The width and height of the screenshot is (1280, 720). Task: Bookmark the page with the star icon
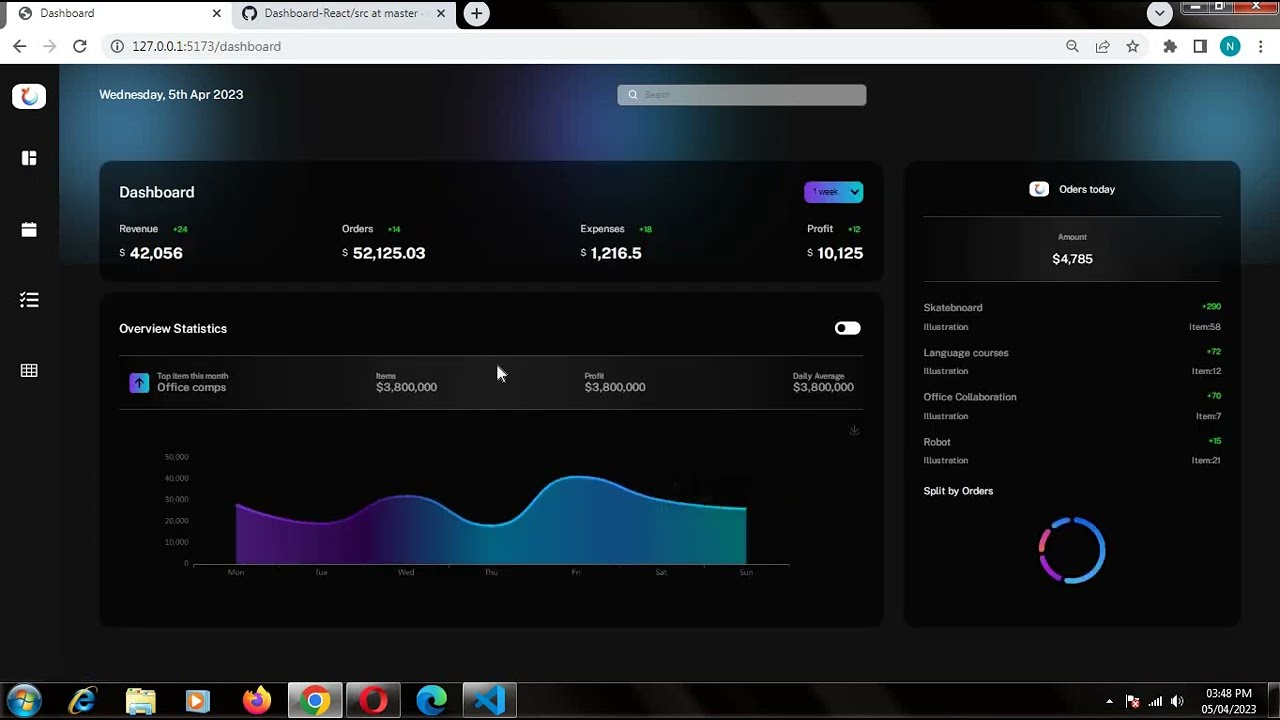(x=1134, y=46)
